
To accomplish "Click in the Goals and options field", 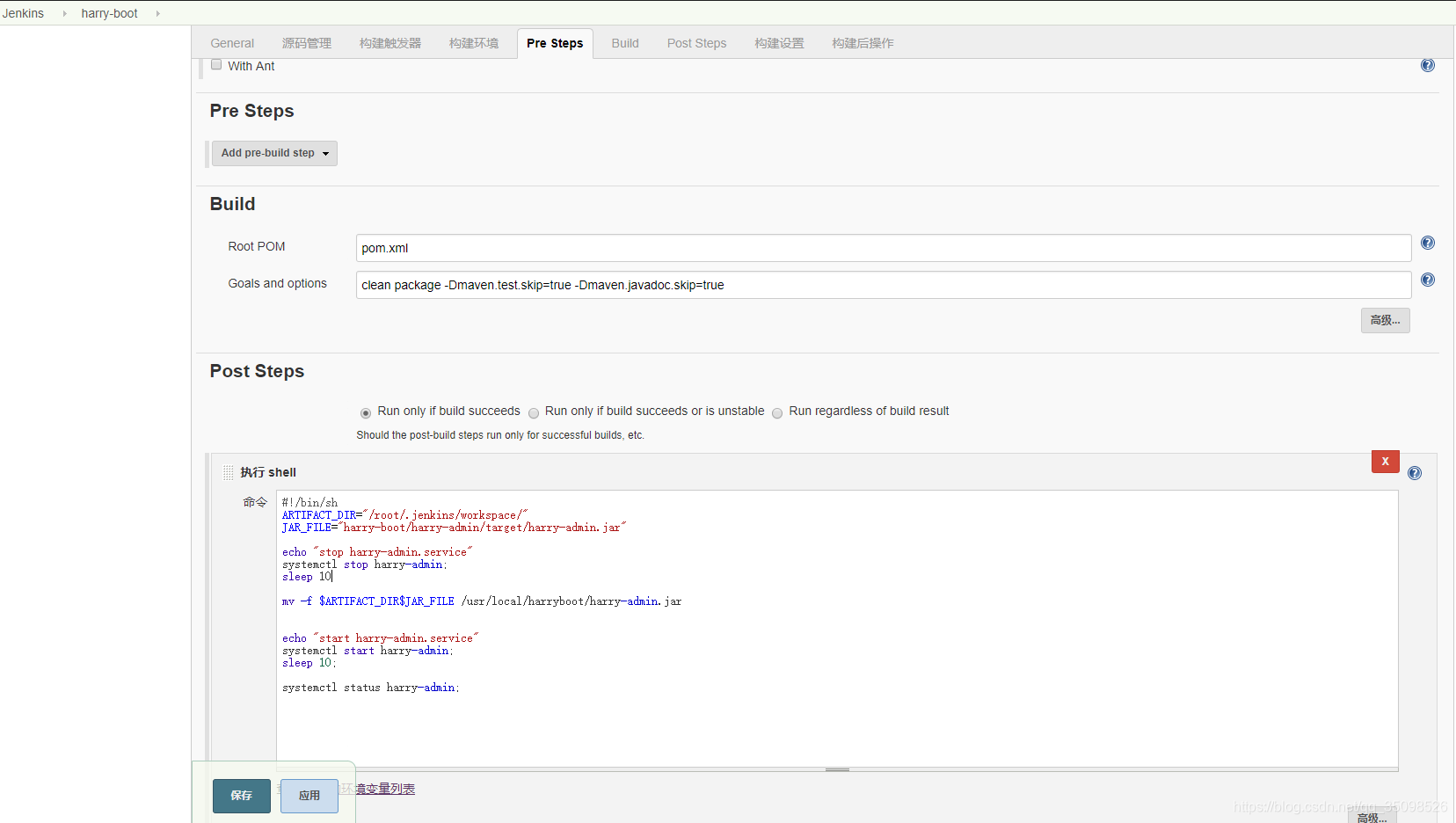I will pyautogui.click(x=884, y=285).
